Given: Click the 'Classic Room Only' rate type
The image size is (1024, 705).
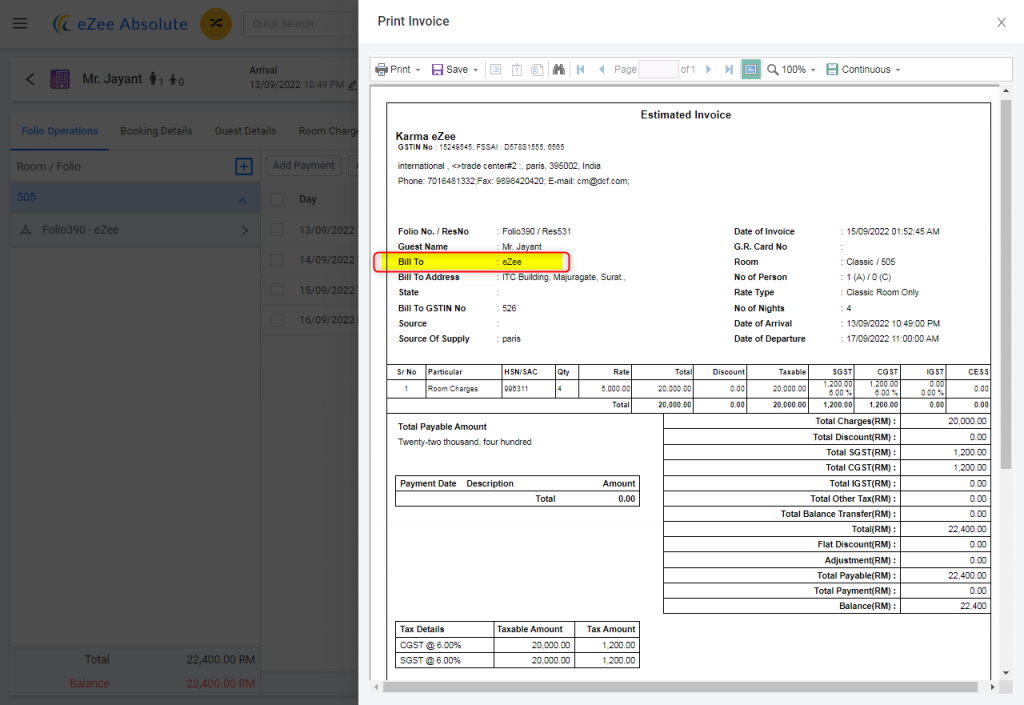Looking at the screenshot, I should 882,292.
